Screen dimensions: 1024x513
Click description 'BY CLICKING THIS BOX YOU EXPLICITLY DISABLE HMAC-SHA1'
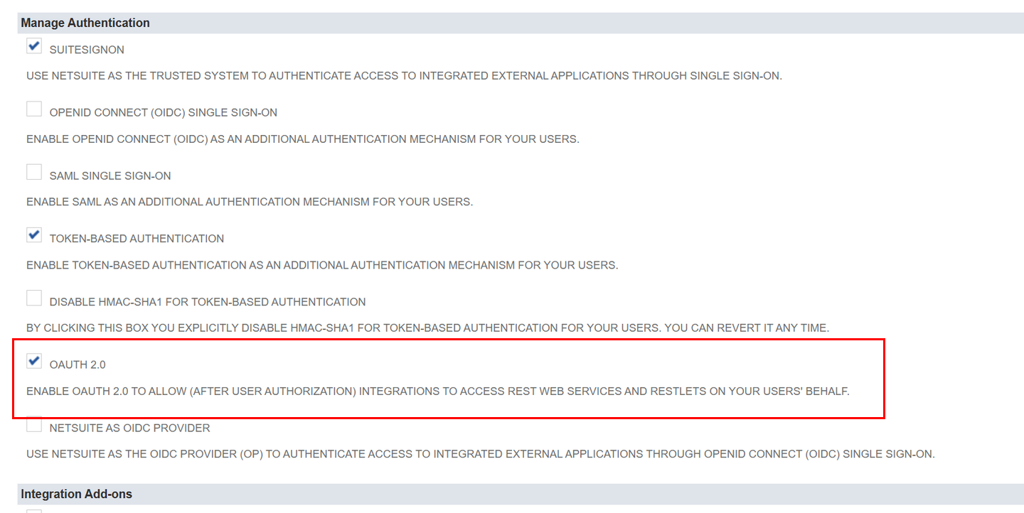pyautogui.click(x=428, y=328)
